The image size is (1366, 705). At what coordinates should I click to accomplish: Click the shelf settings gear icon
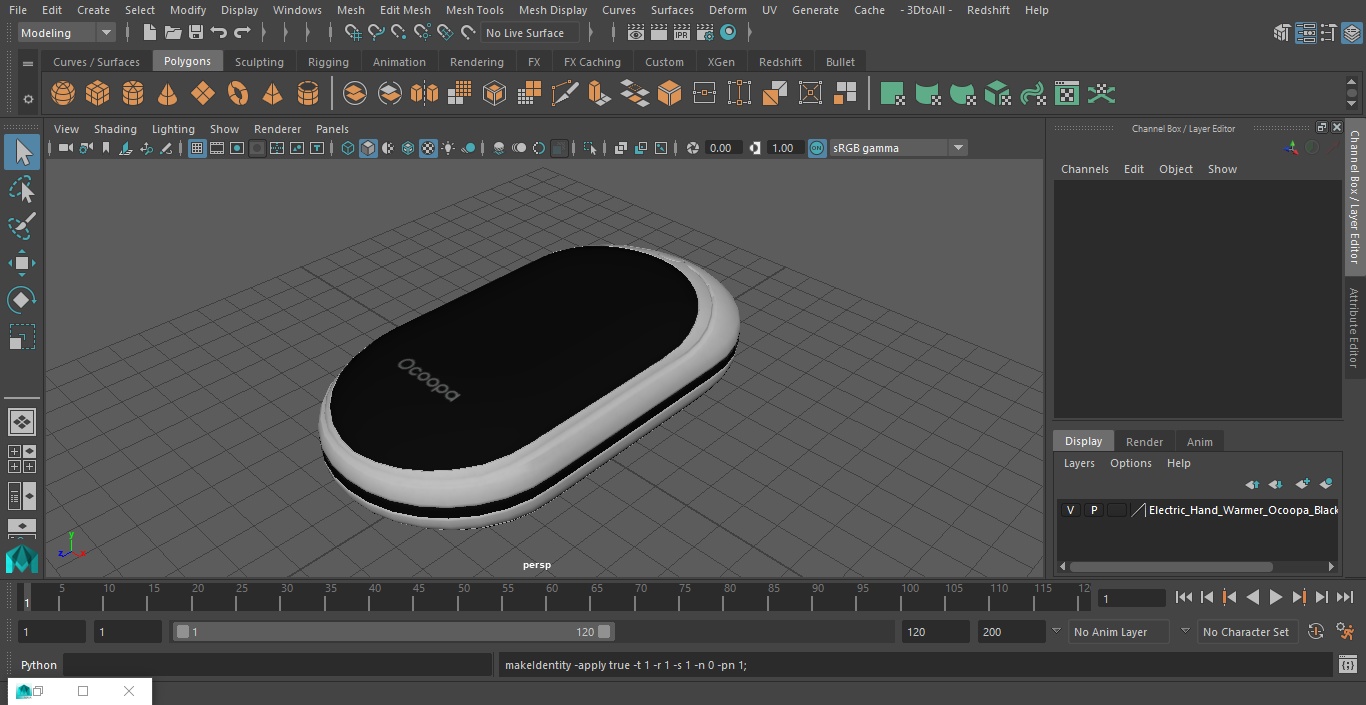pos(28,98)
